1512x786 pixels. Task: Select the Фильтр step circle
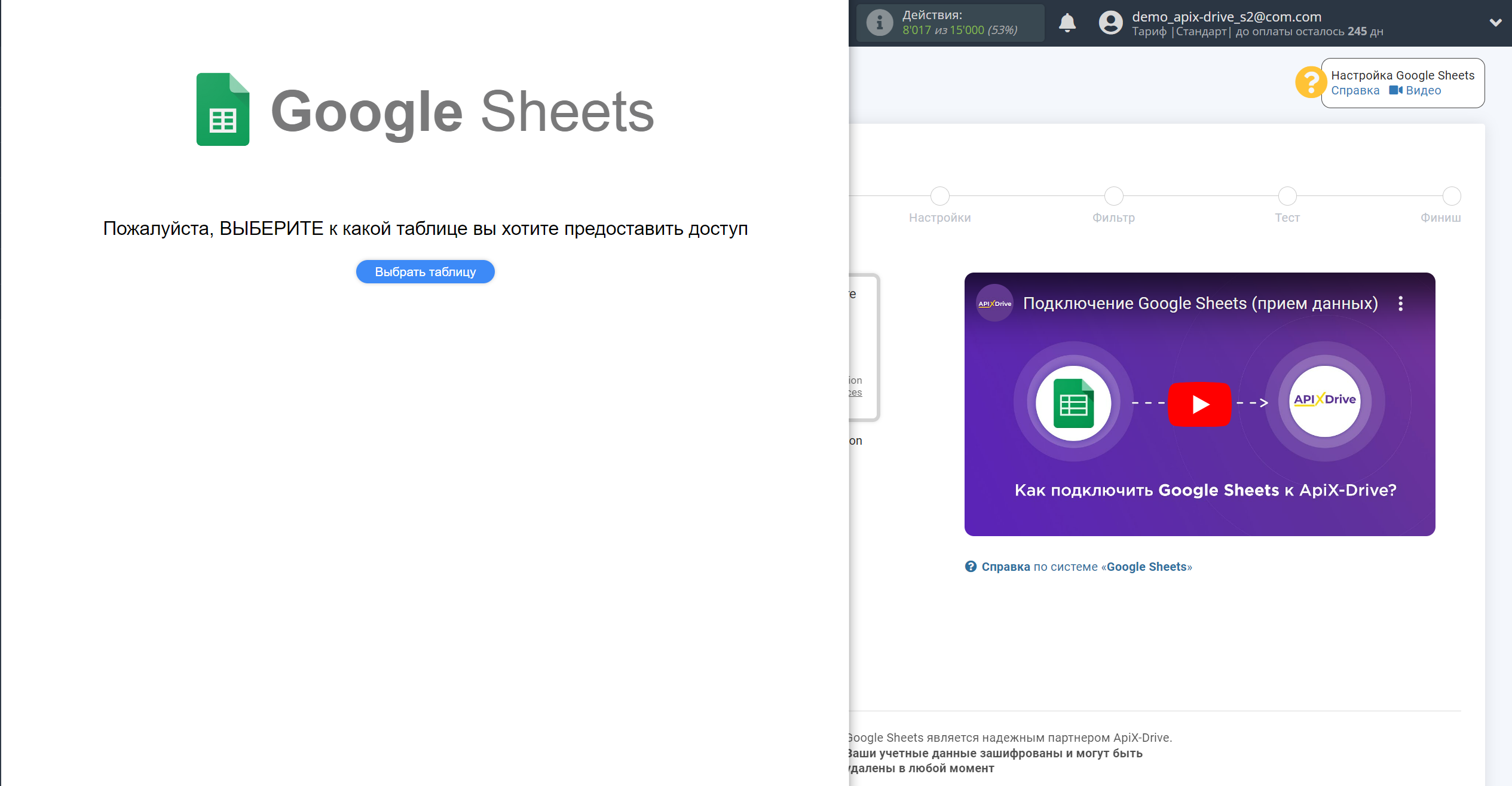coord(1113,196)
